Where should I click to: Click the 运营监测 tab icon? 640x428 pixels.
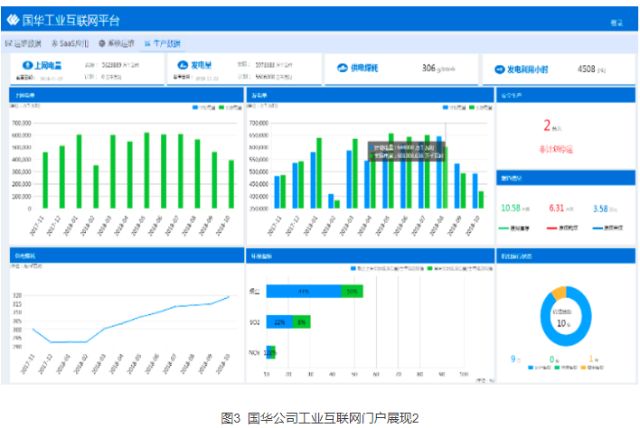click(x=10, y=44)
